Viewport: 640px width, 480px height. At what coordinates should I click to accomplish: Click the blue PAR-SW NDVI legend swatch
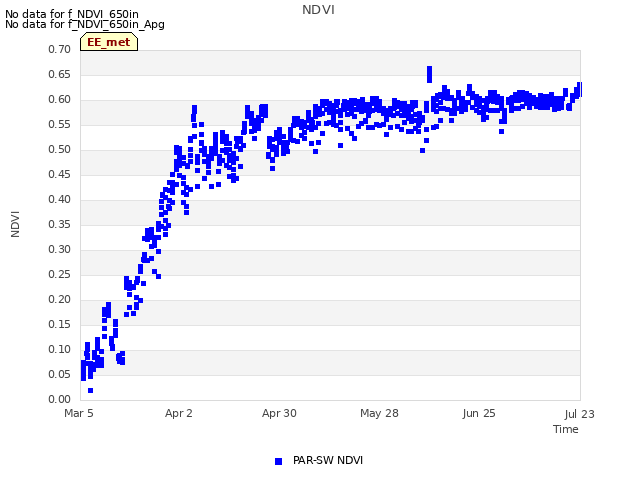click(278, 461)
